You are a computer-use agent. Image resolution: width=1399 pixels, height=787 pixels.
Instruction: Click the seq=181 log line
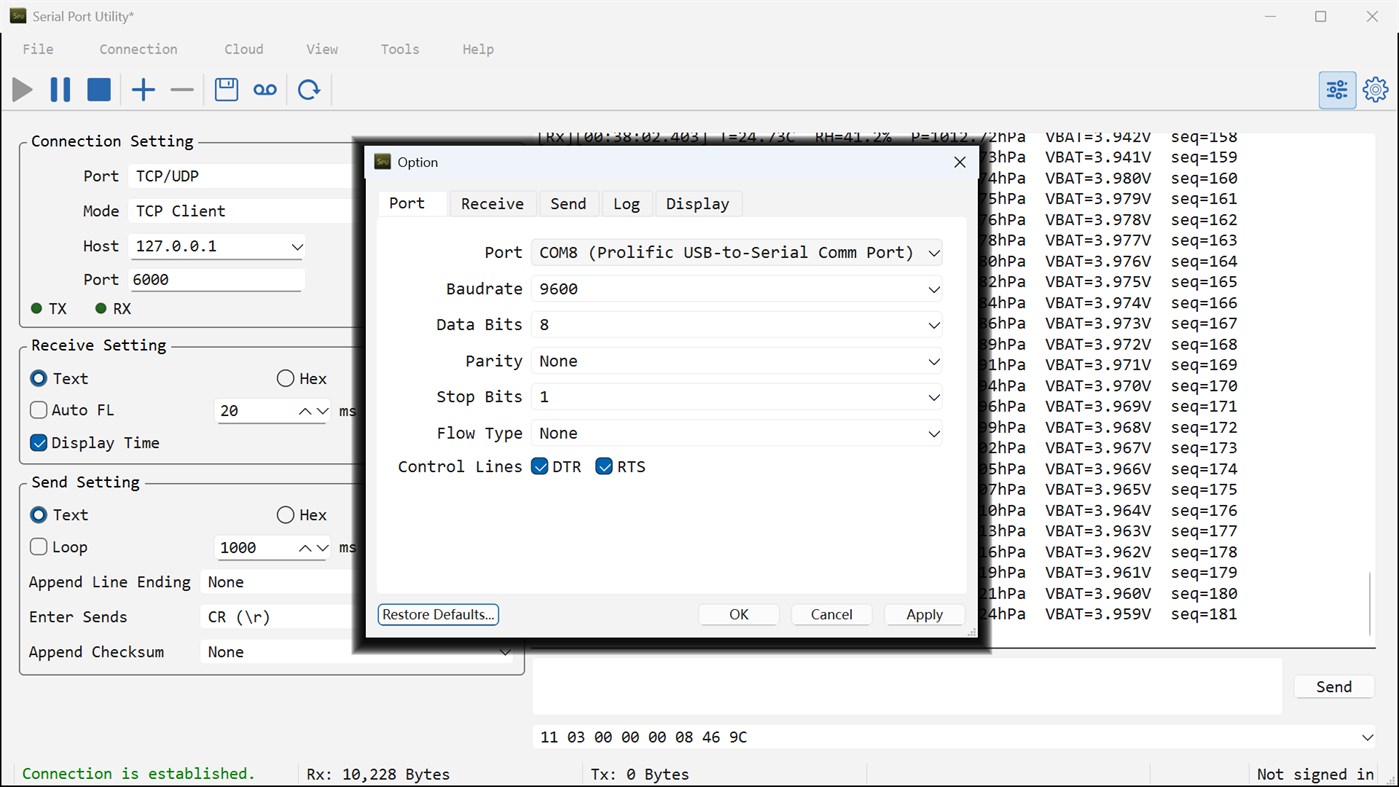[1204, 614]
